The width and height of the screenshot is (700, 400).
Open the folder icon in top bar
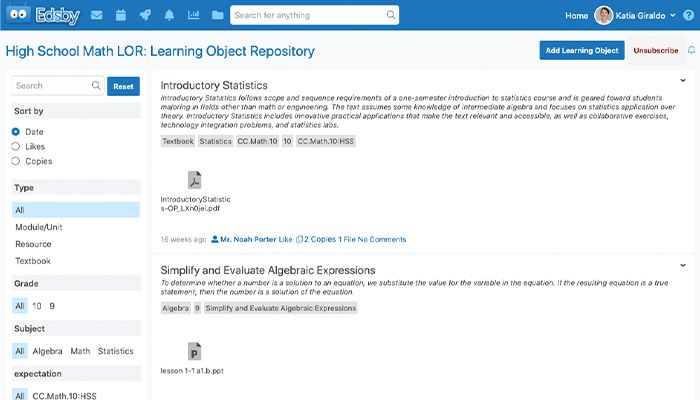[217, 16]
